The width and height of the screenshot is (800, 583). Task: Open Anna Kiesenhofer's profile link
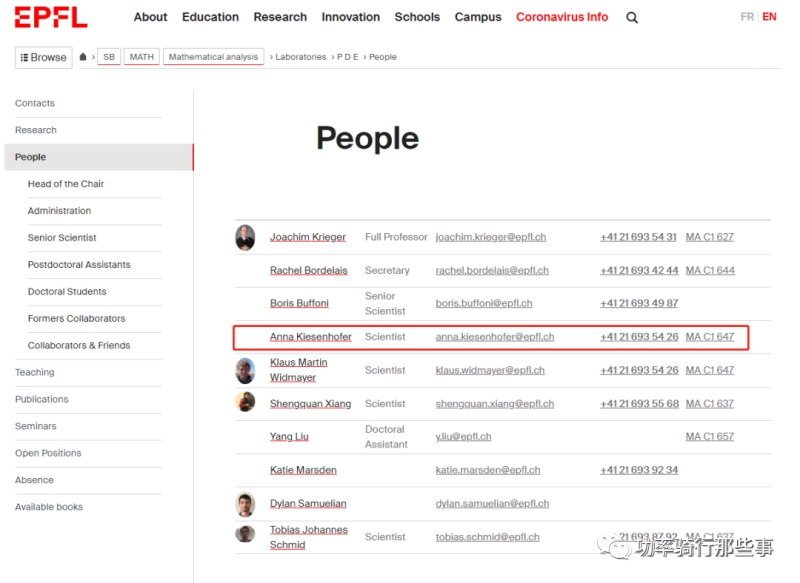[311, 337]
